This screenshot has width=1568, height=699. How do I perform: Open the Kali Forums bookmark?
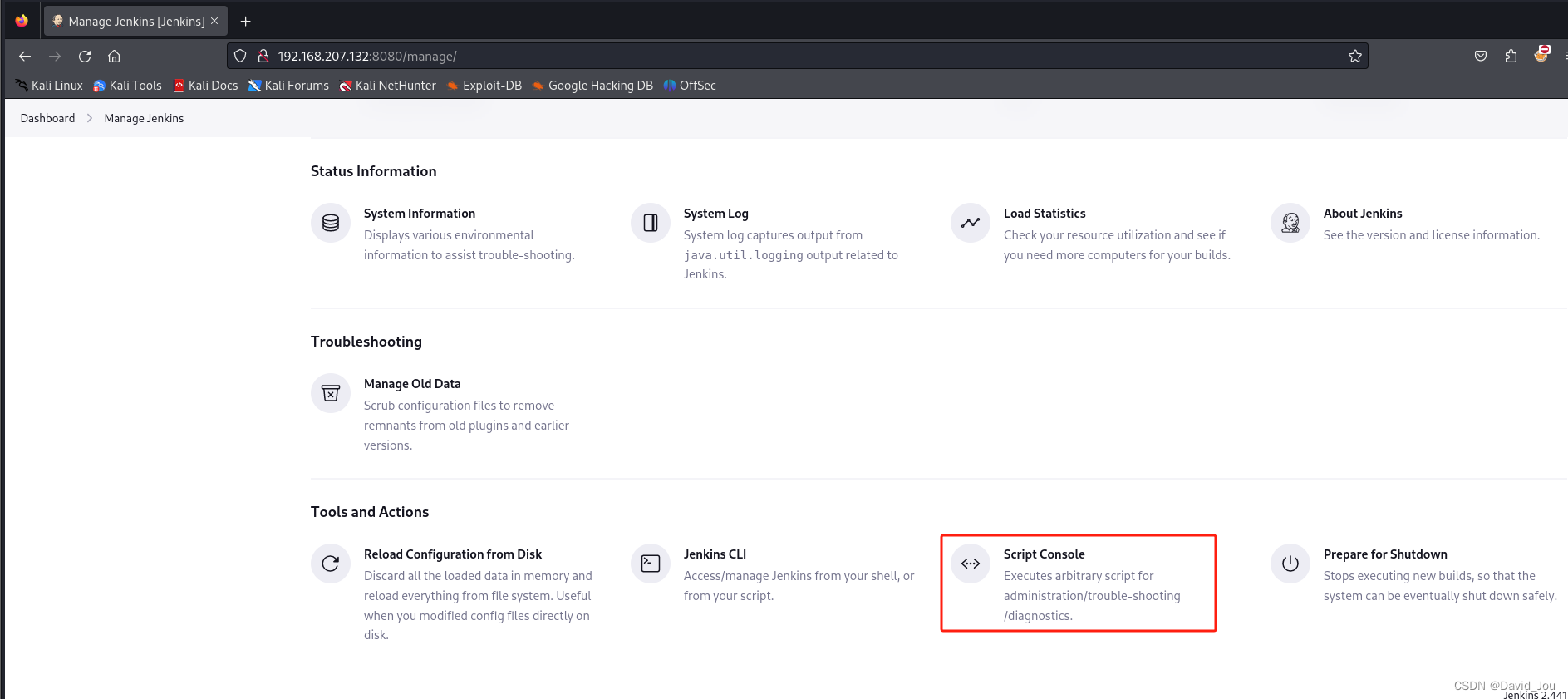(x=288, y=86)
